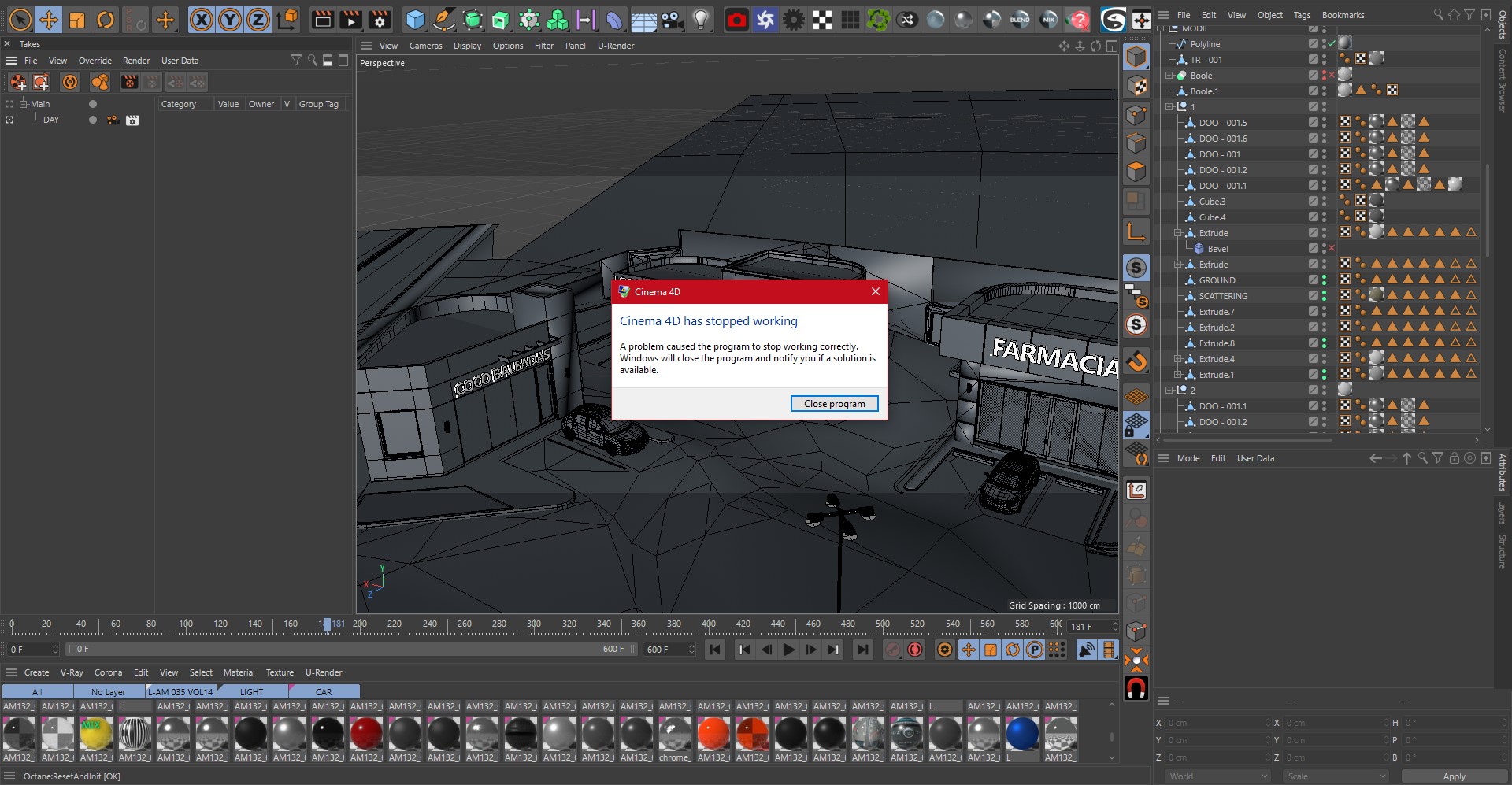Switch to the CAR material tab

[324, 692]
